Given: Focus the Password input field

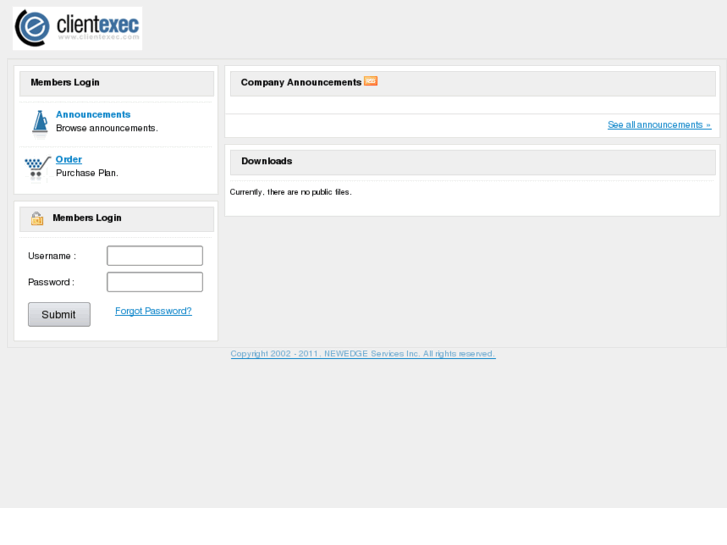Looking at the screenshot, I should coord(155,282).
